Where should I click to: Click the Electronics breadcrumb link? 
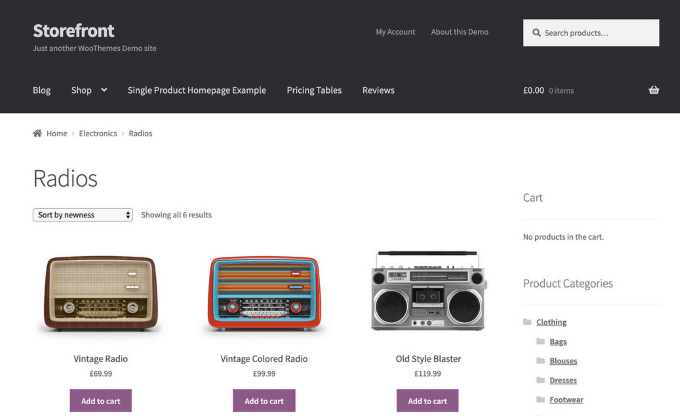tap(98, 133)
